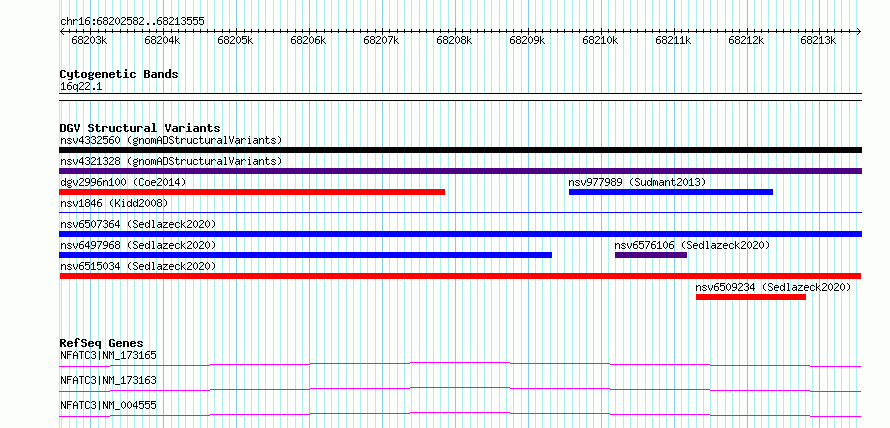This screenshot has height=428, width=890.
Task: Click the NFATC3|NM_173165 gene label
Action: click(x=108, y=355)
